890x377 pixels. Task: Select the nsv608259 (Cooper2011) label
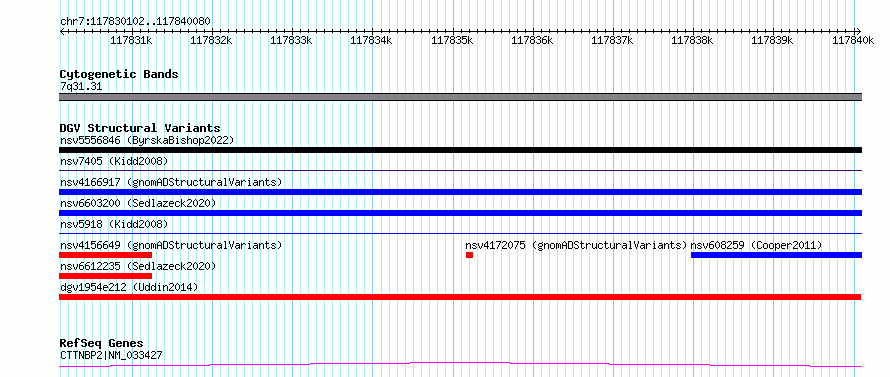(x=756, y=245)
